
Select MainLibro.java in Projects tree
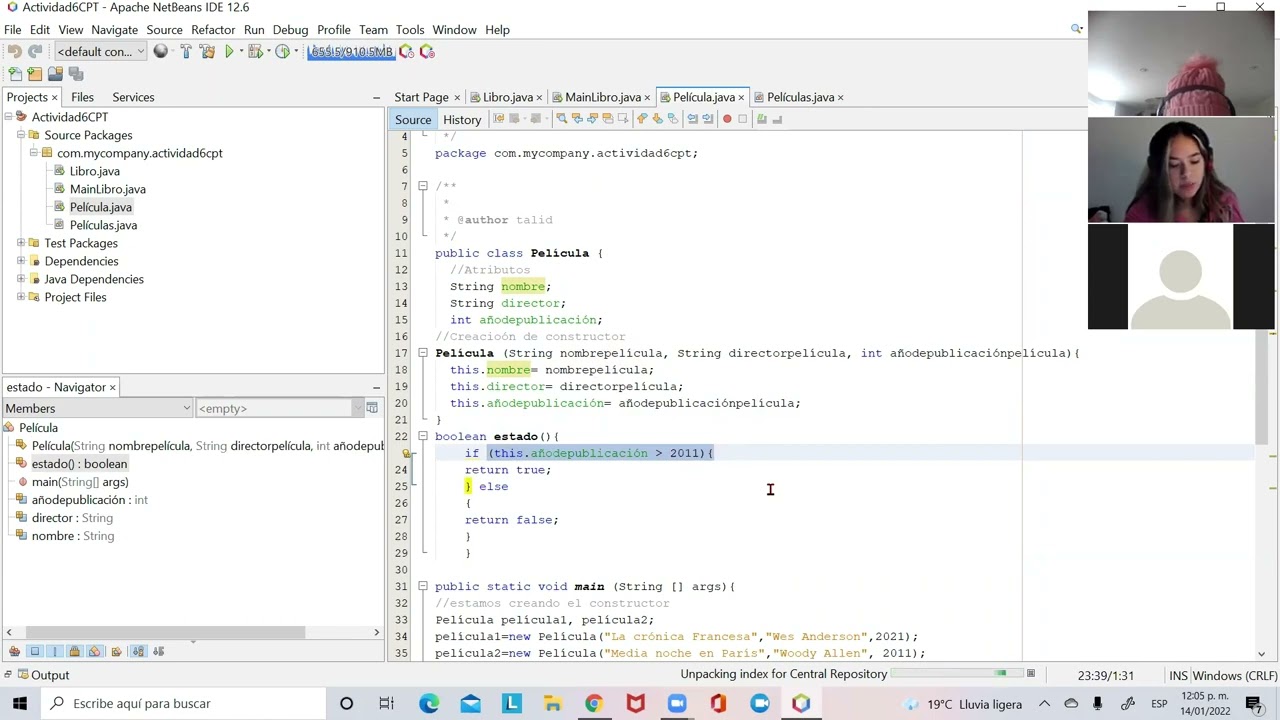[x=107, y=189]
